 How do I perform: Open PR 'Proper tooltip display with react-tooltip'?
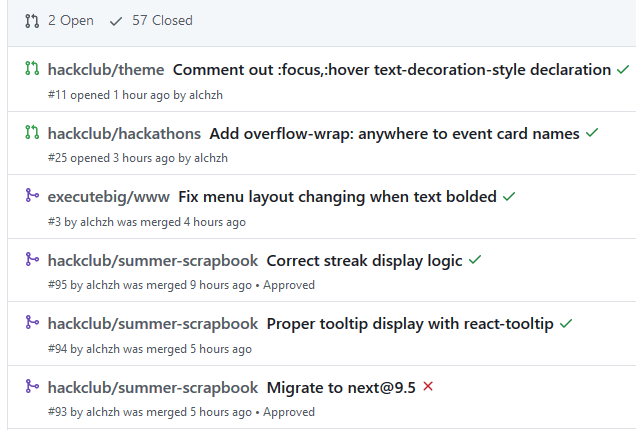pos(410,324)
